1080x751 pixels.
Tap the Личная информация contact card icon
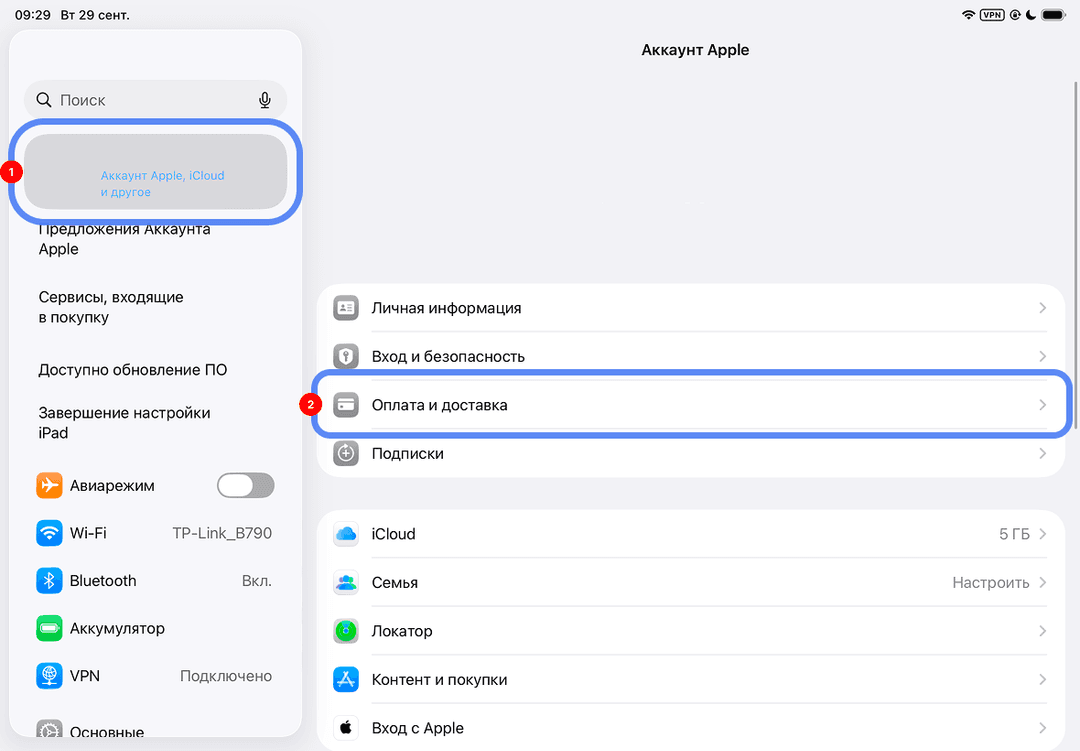(346, 308)
